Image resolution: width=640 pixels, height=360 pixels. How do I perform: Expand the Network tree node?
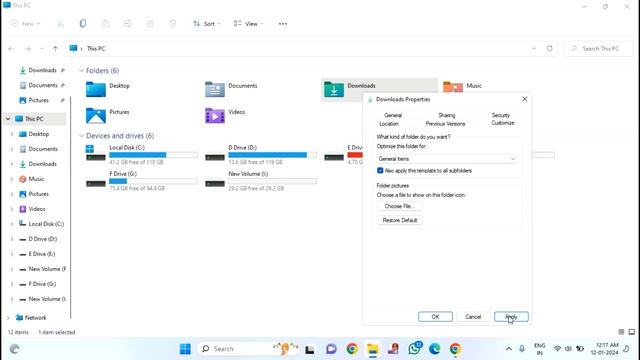[8, 318]
